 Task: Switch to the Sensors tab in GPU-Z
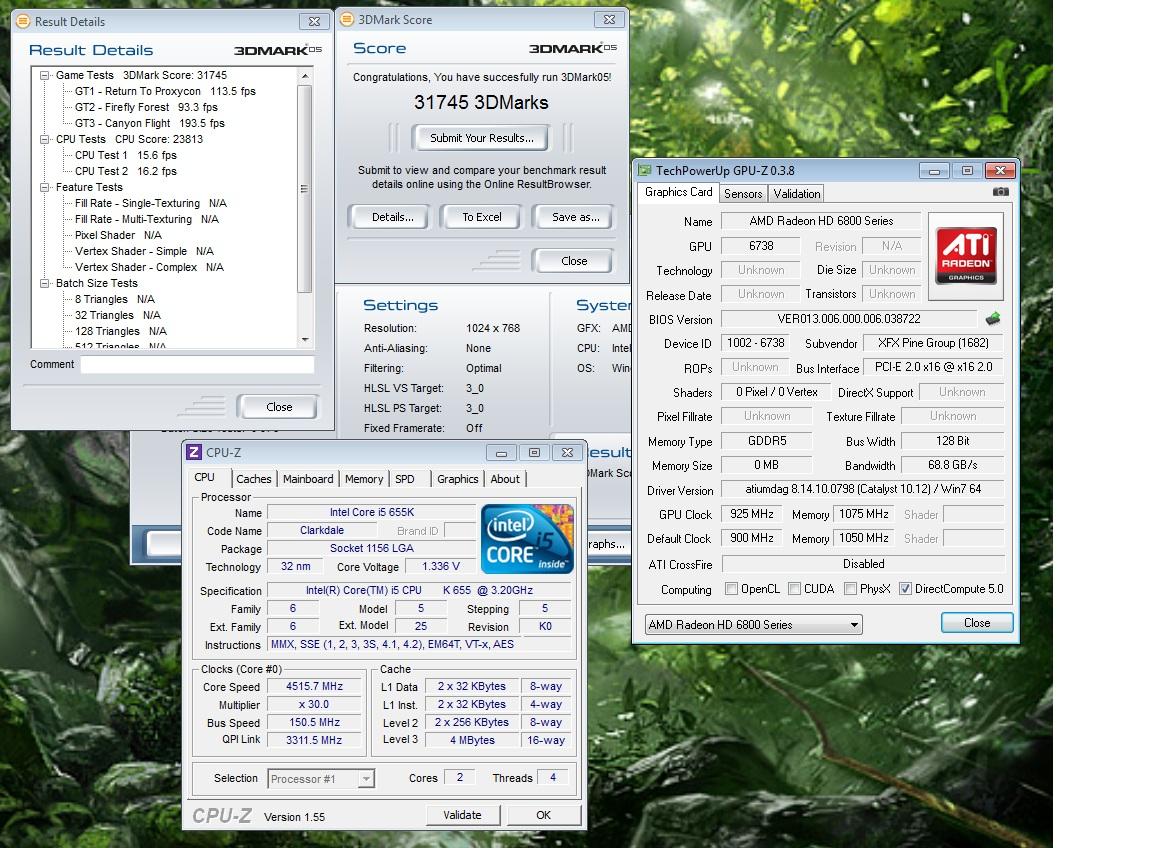[x=743, y=194]
